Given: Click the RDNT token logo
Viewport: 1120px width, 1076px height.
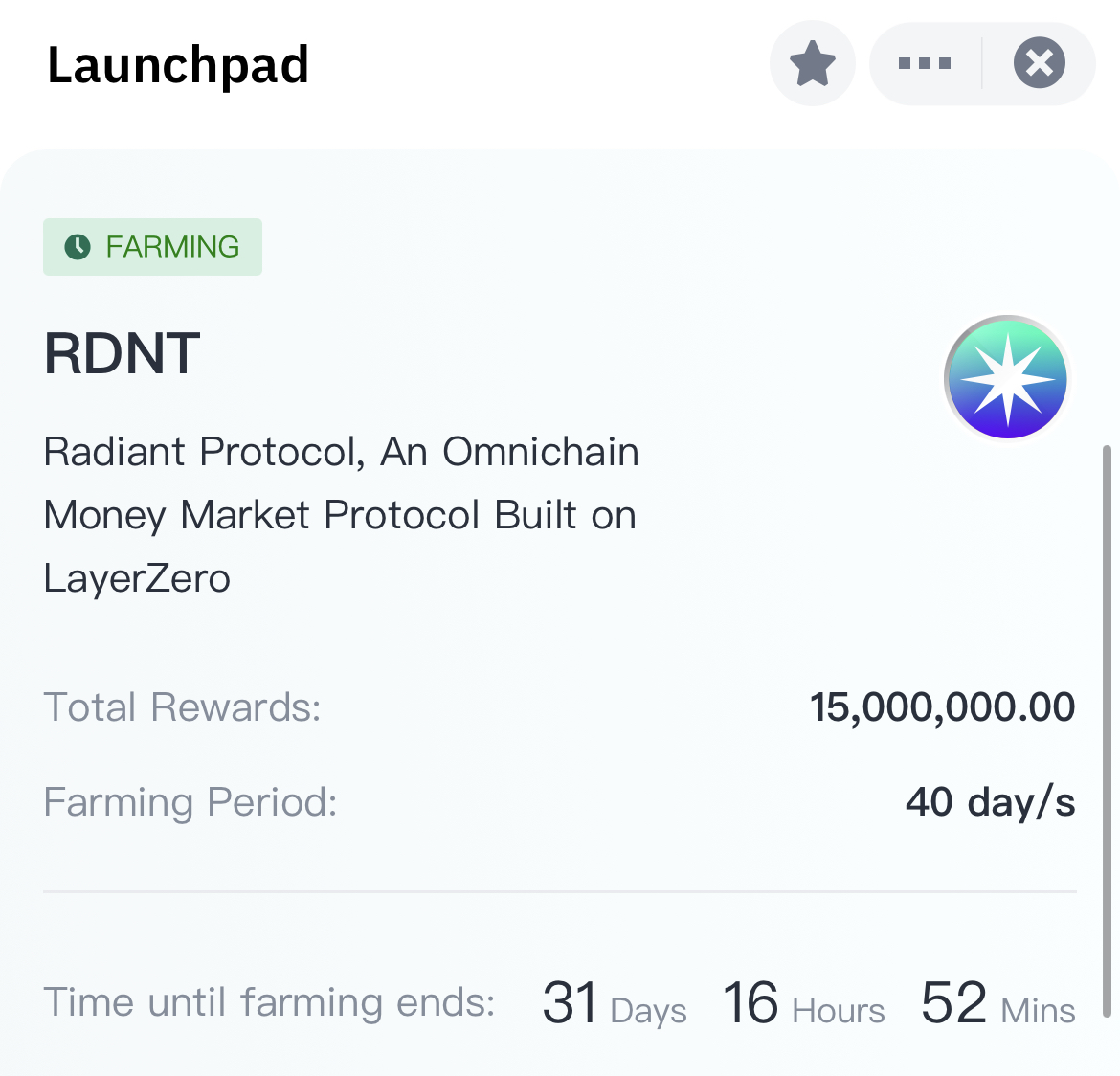Looking at the screenshot, I should [x=1006, y=377].
